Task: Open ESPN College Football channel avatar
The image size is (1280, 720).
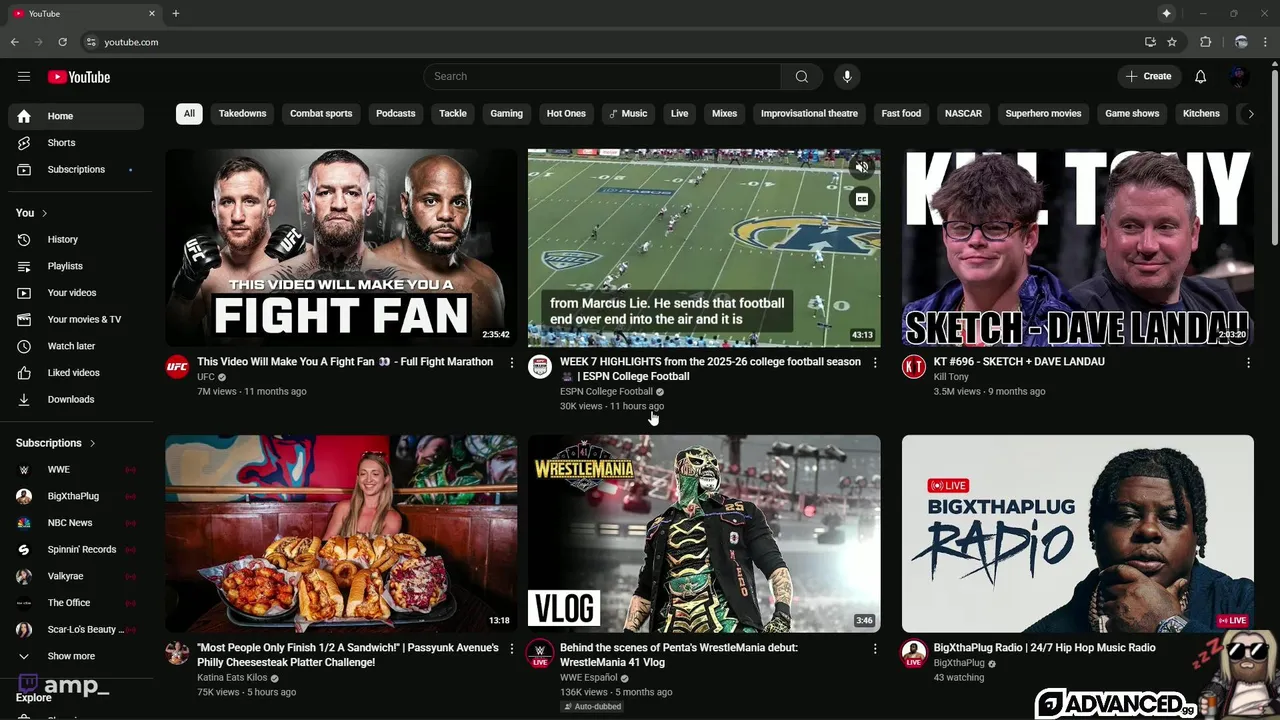Action: 540,367
